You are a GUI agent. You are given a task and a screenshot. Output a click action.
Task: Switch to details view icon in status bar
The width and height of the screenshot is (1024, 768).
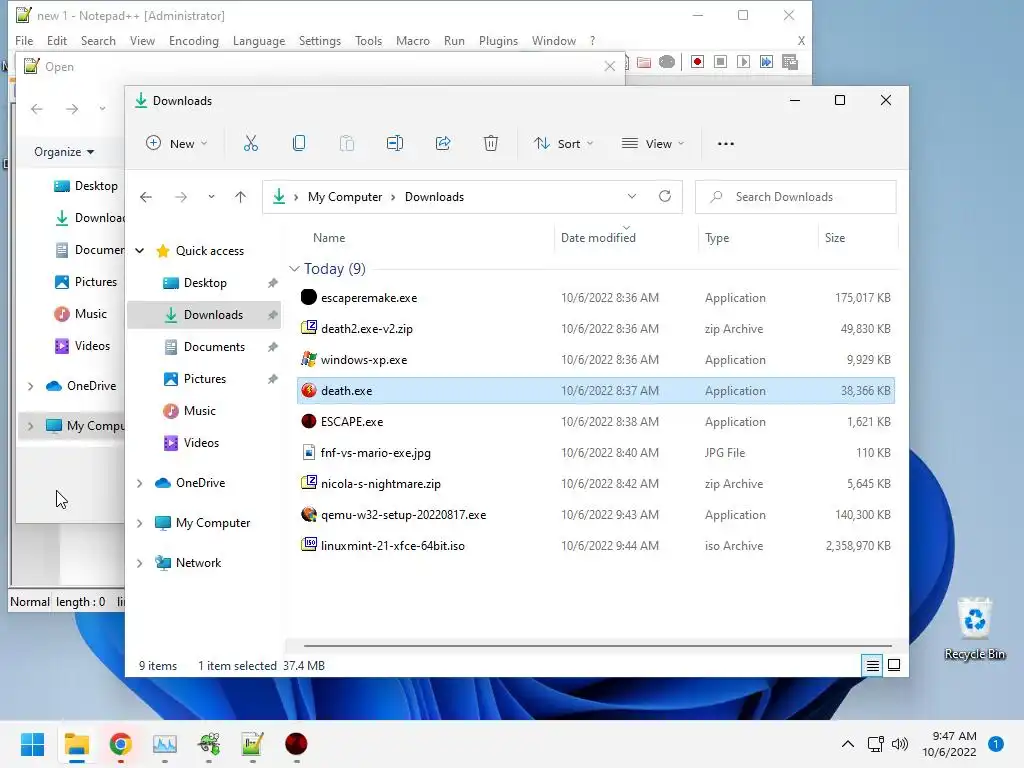click(x=872, y=665)
